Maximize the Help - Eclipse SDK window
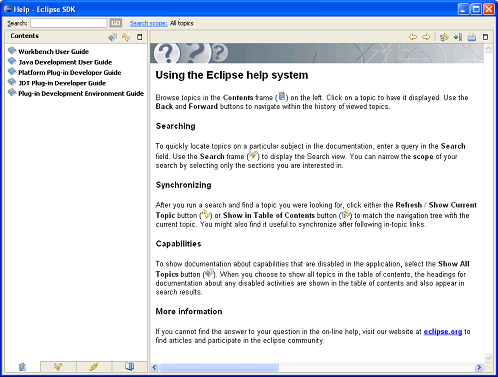Screen dimensions: 498x377 tap(476, 9)
